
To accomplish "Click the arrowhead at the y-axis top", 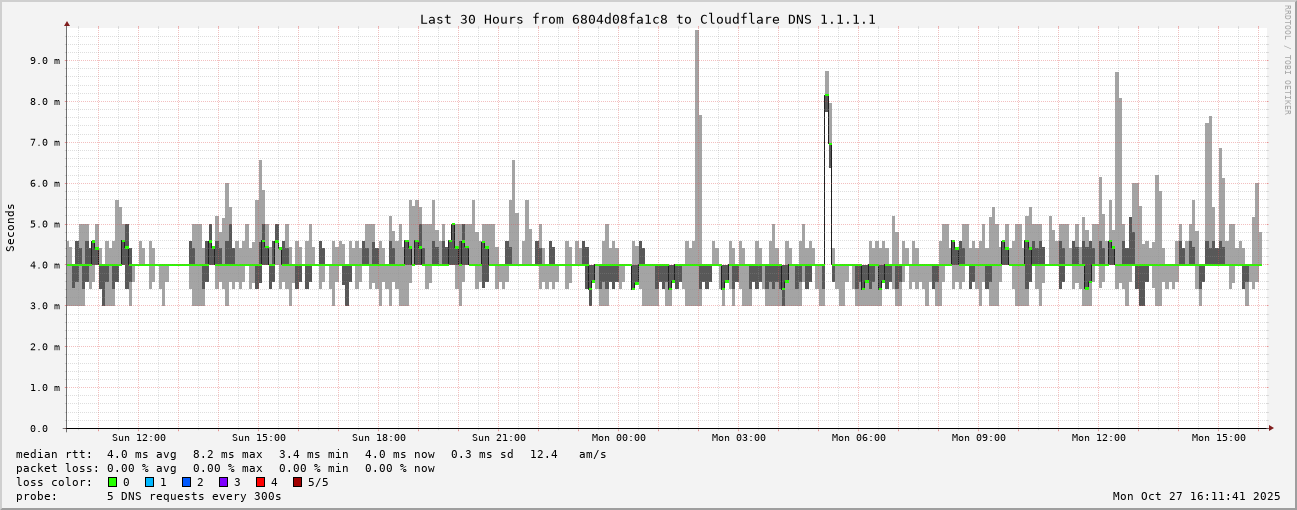I will [67, 23].
